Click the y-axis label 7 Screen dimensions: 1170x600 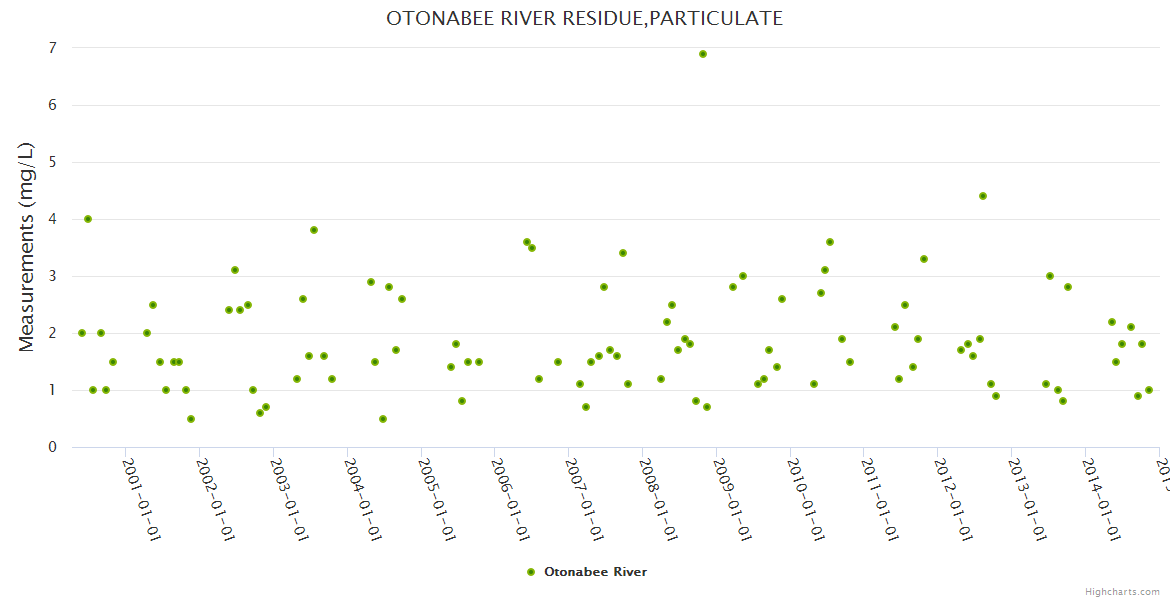(x=52, y=48)
